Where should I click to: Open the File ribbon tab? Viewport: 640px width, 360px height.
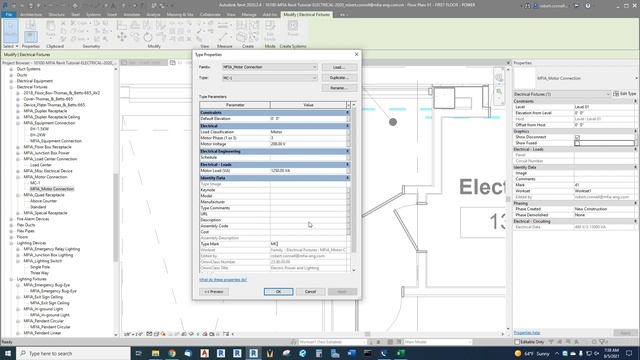coord(9,14)
